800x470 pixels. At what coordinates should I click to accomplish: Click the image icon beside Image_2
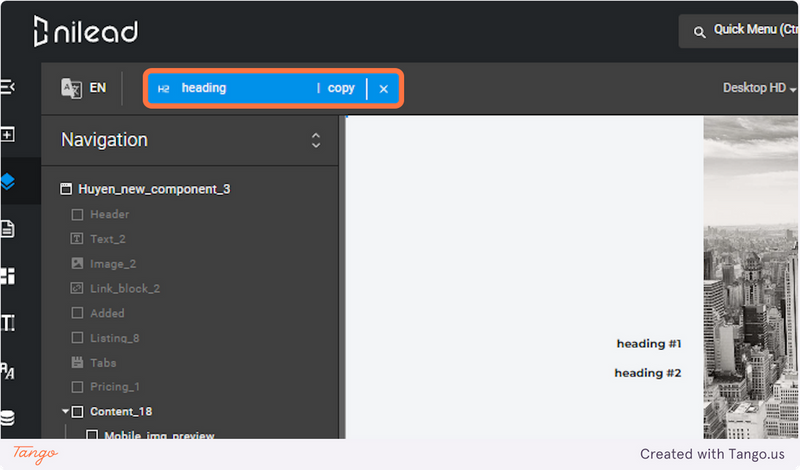tap(77, 263)
